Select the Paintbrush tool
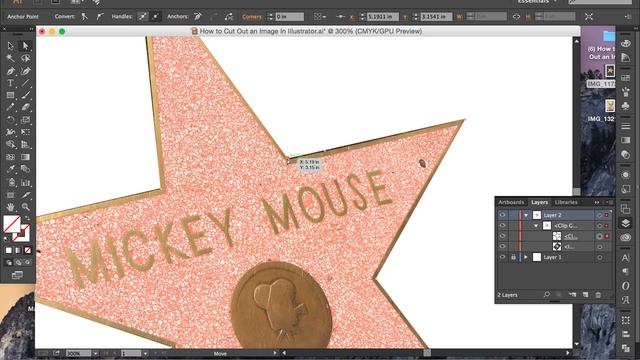The image size is (640, 360). 25,96
